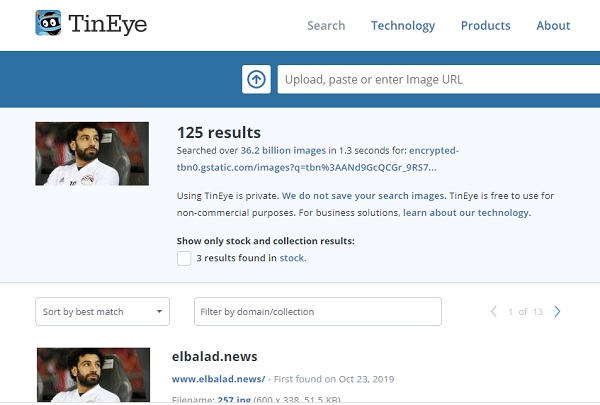This screenshot has height=405, width=600.
Task: Click the elbalad.news result title
Action: click(x=214, y=356)
